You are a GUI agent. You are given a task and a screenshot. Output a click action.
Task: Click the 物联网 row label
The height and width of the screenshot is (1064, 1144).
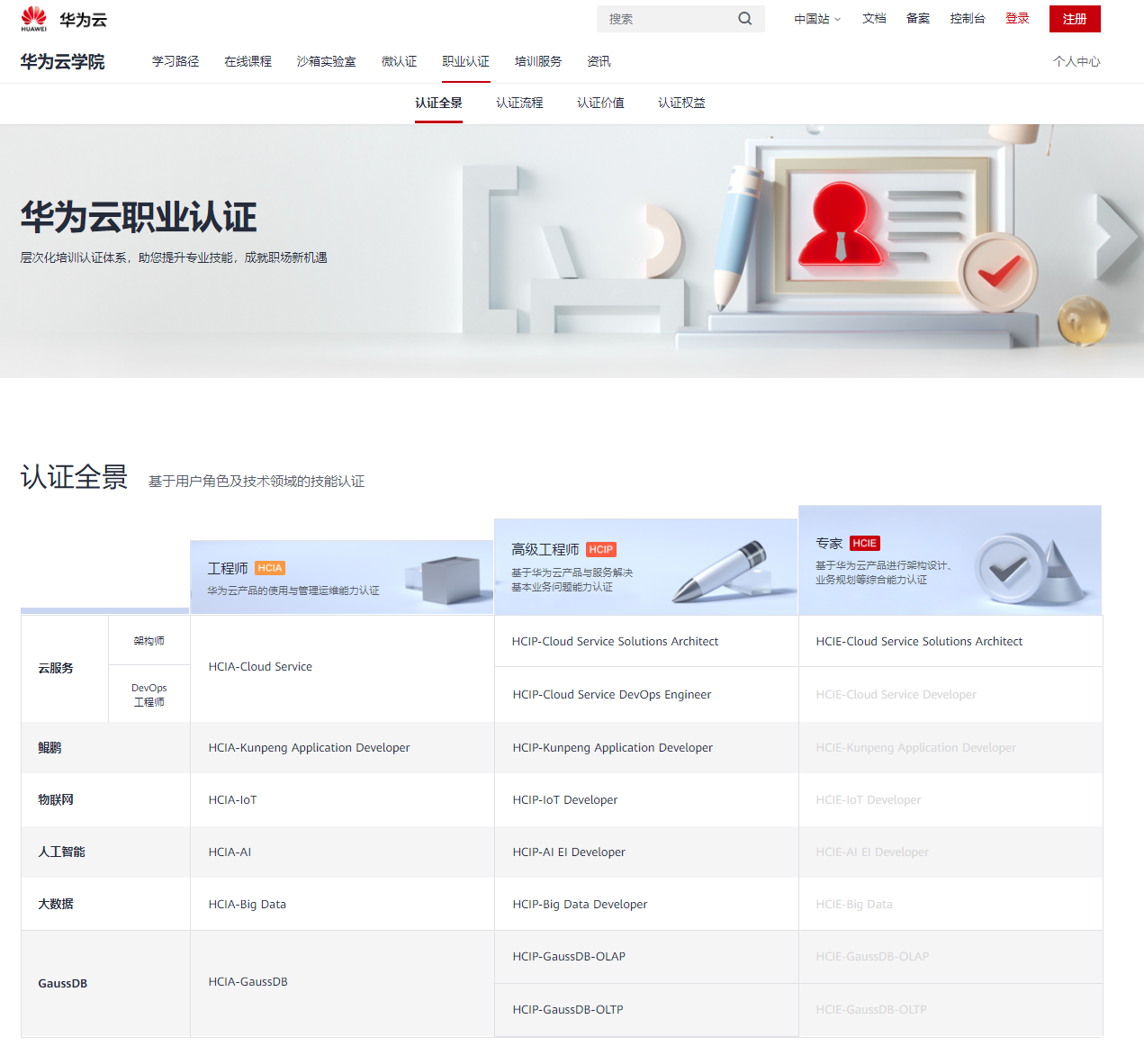(x=56, y=800)
